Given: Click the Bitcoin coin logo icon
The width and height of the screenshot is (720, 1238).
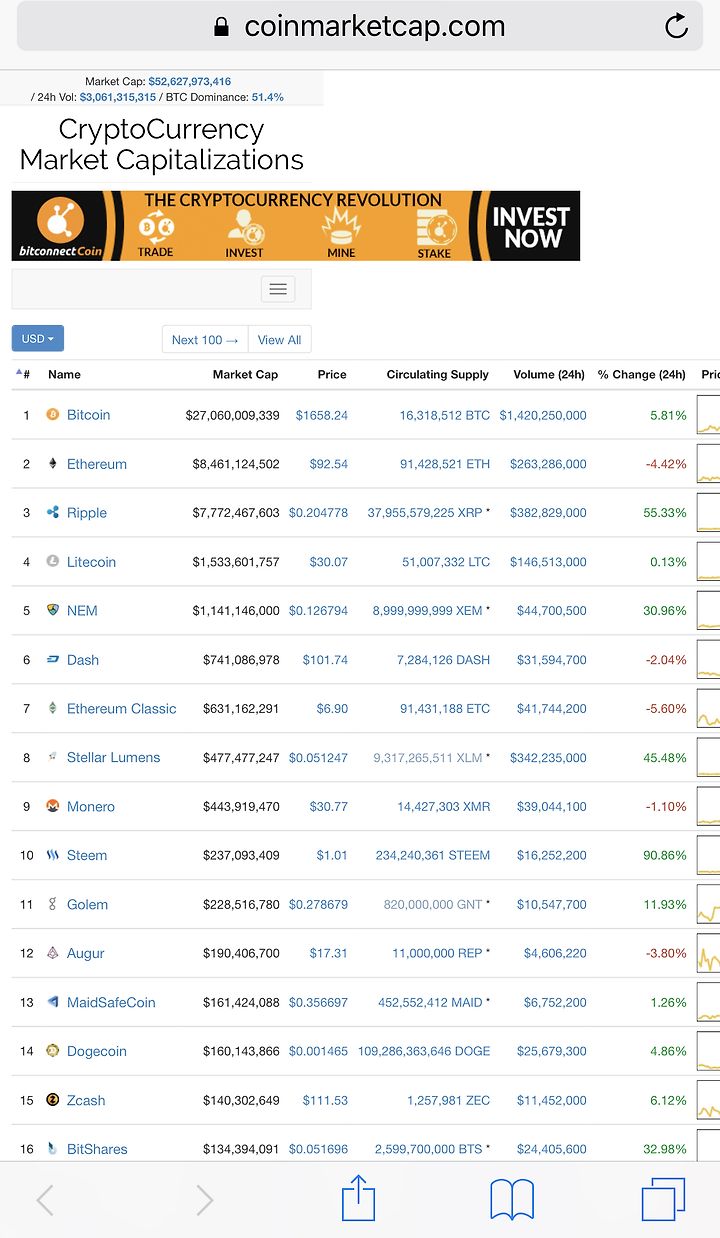Looking at the screenshot, I should tap(53, 414).
